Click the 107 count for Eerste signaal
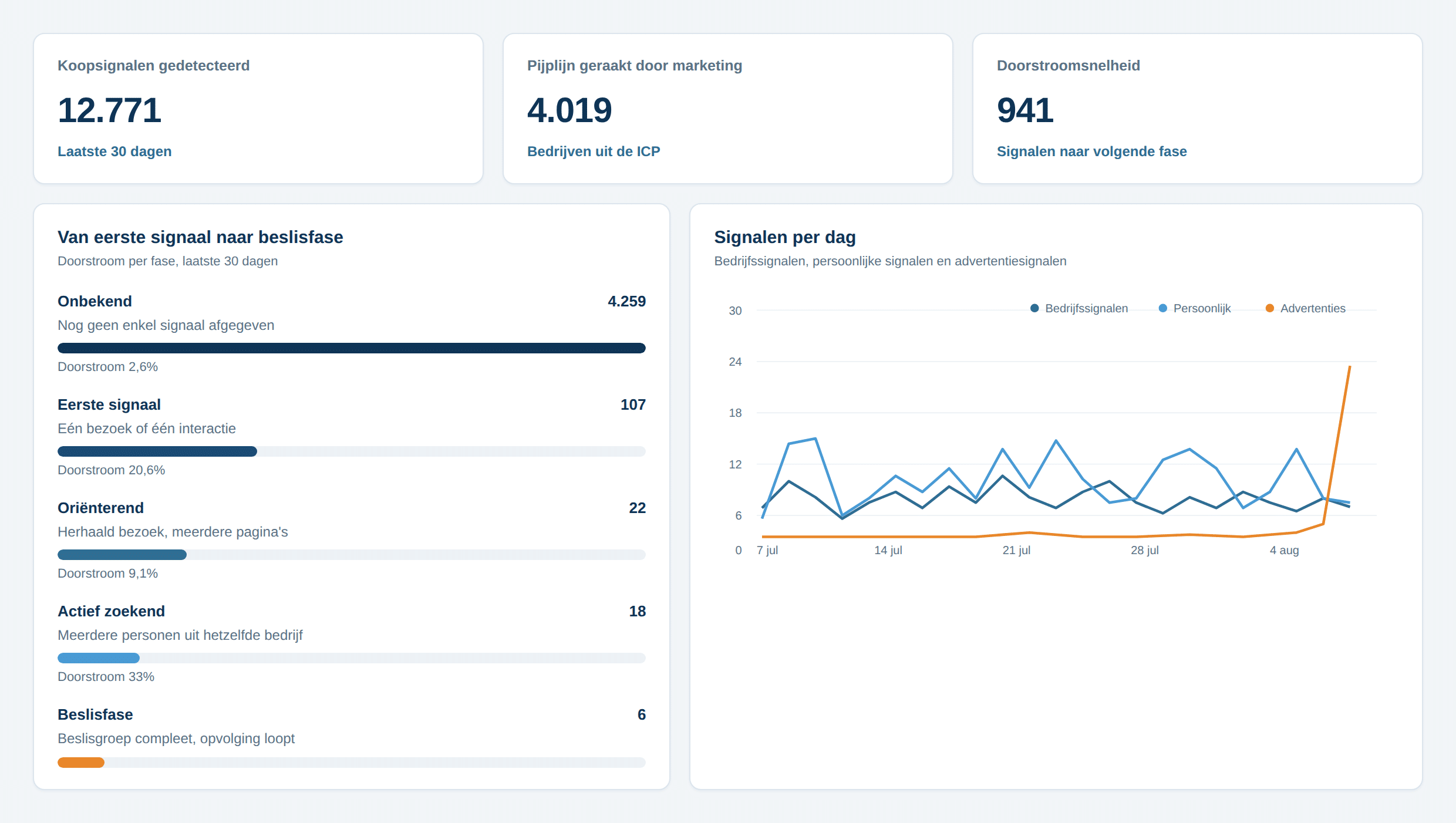 633,404
